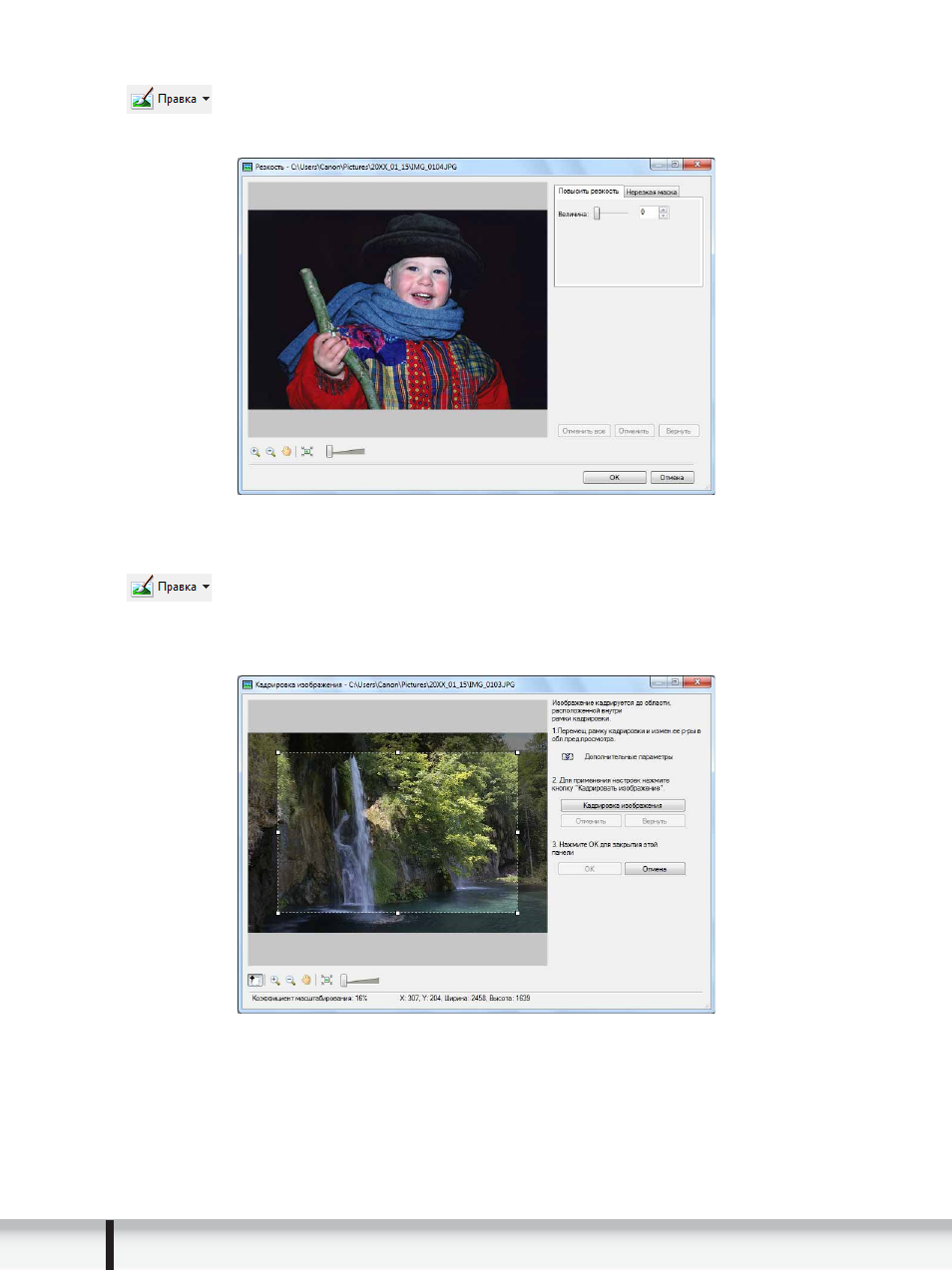The width and height of the screenshot is (952, 1270).
Task: Close the Кадрировка изображения window
Action: (698, 682)
